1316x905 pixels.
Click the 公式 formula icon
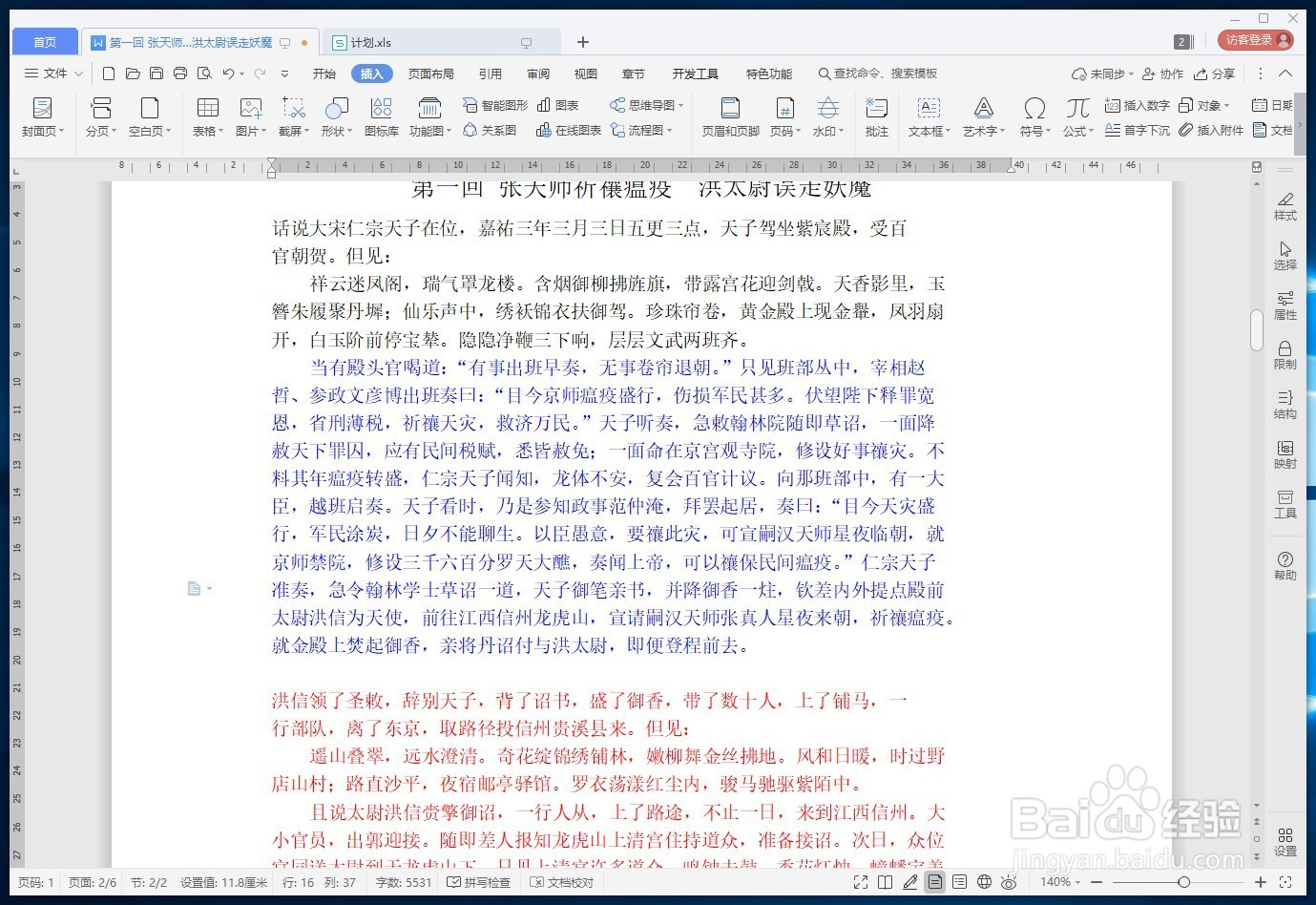[x=1077, y=107]
